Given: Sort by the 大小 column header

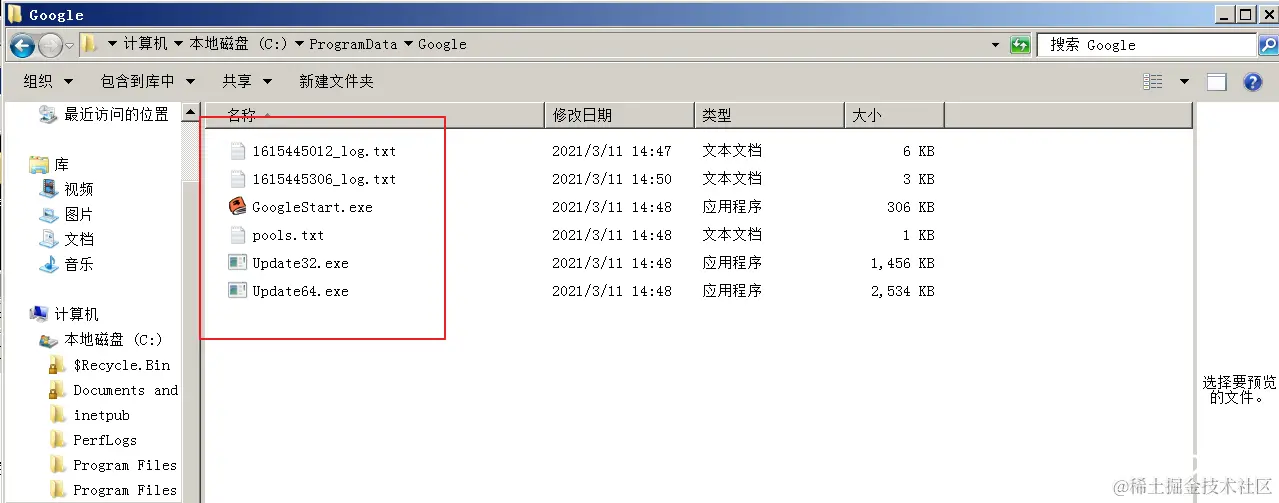Looking at the screenshot, I should (894, 115).
